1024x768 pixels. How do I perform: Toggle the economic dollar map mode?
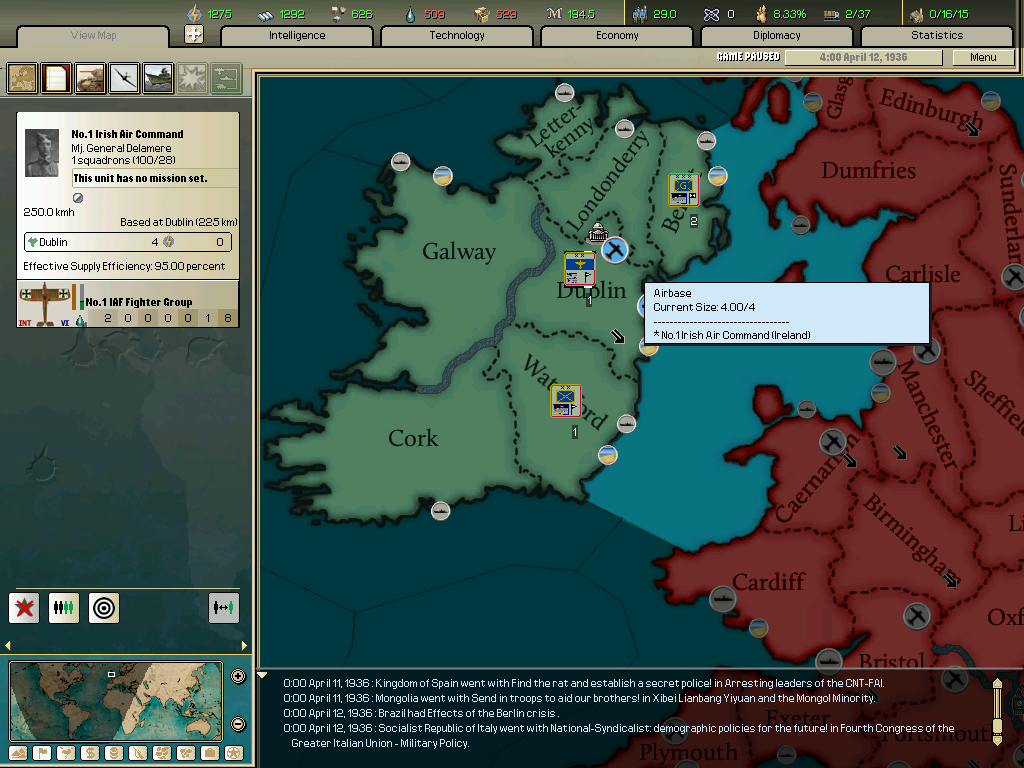pyautogui.click(x=90, y=752)
